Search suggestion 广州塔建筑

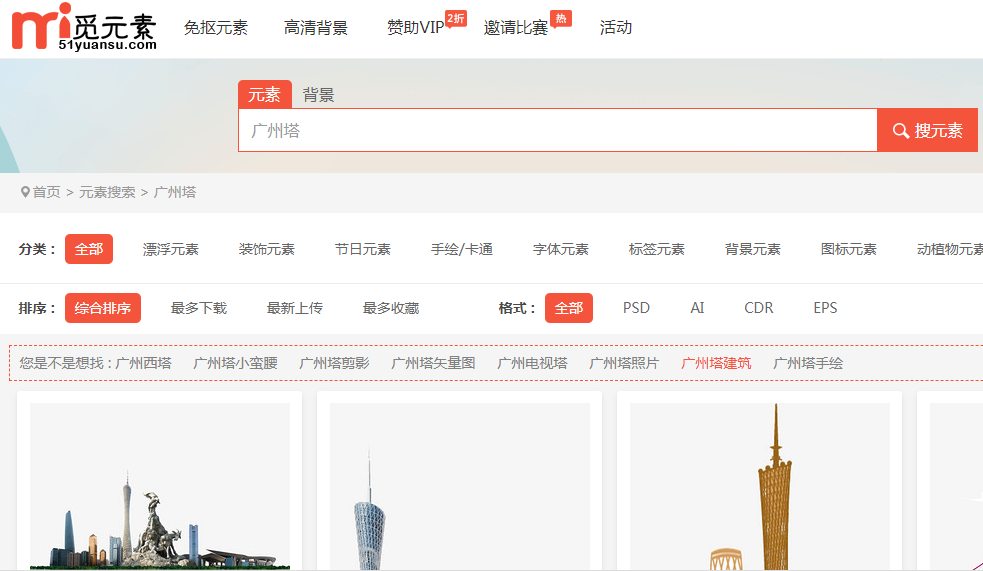[716, 363]
